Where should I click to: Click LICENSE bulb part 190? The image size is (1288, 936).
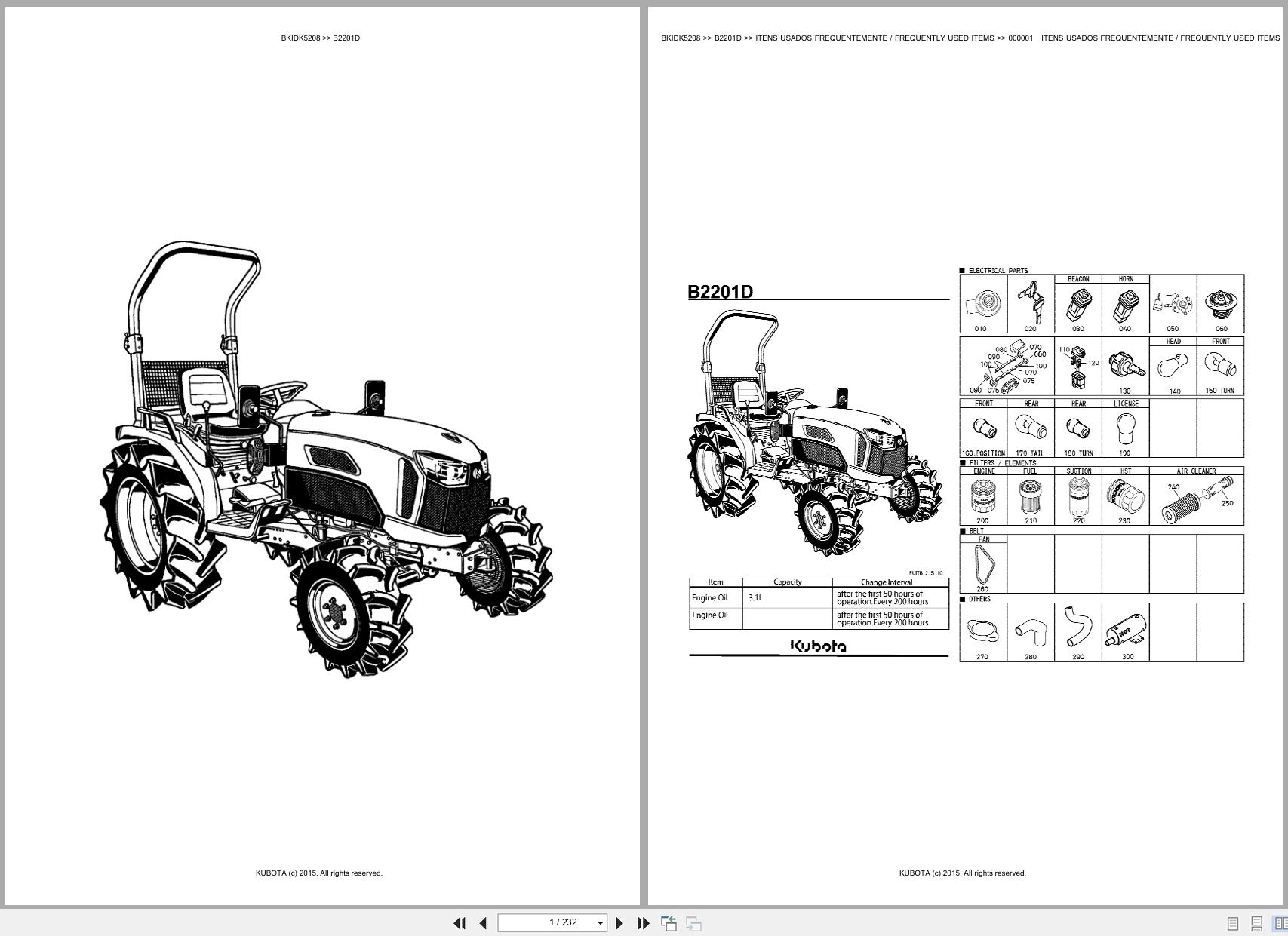click(1125, 428)
